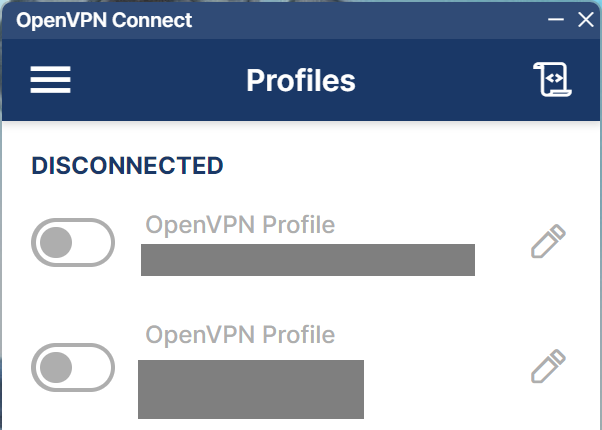Select the second OpenVPN Profile label
This screenshot has height=430, width=602.
[x=240, y=334]
